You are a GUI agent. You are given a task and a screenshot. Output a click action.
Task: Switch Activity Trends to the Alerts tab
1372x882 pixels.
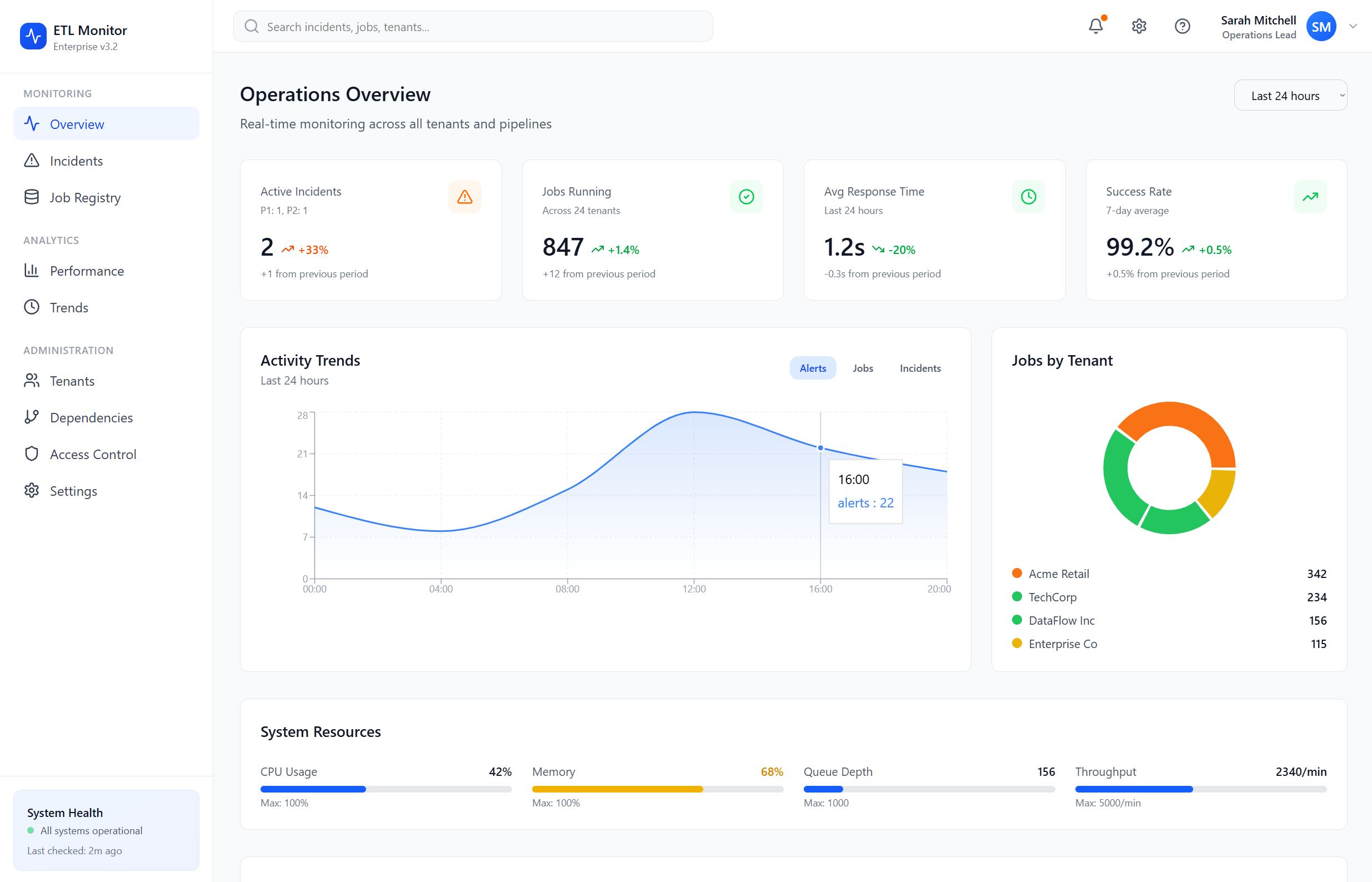click(x=813, y=368)
